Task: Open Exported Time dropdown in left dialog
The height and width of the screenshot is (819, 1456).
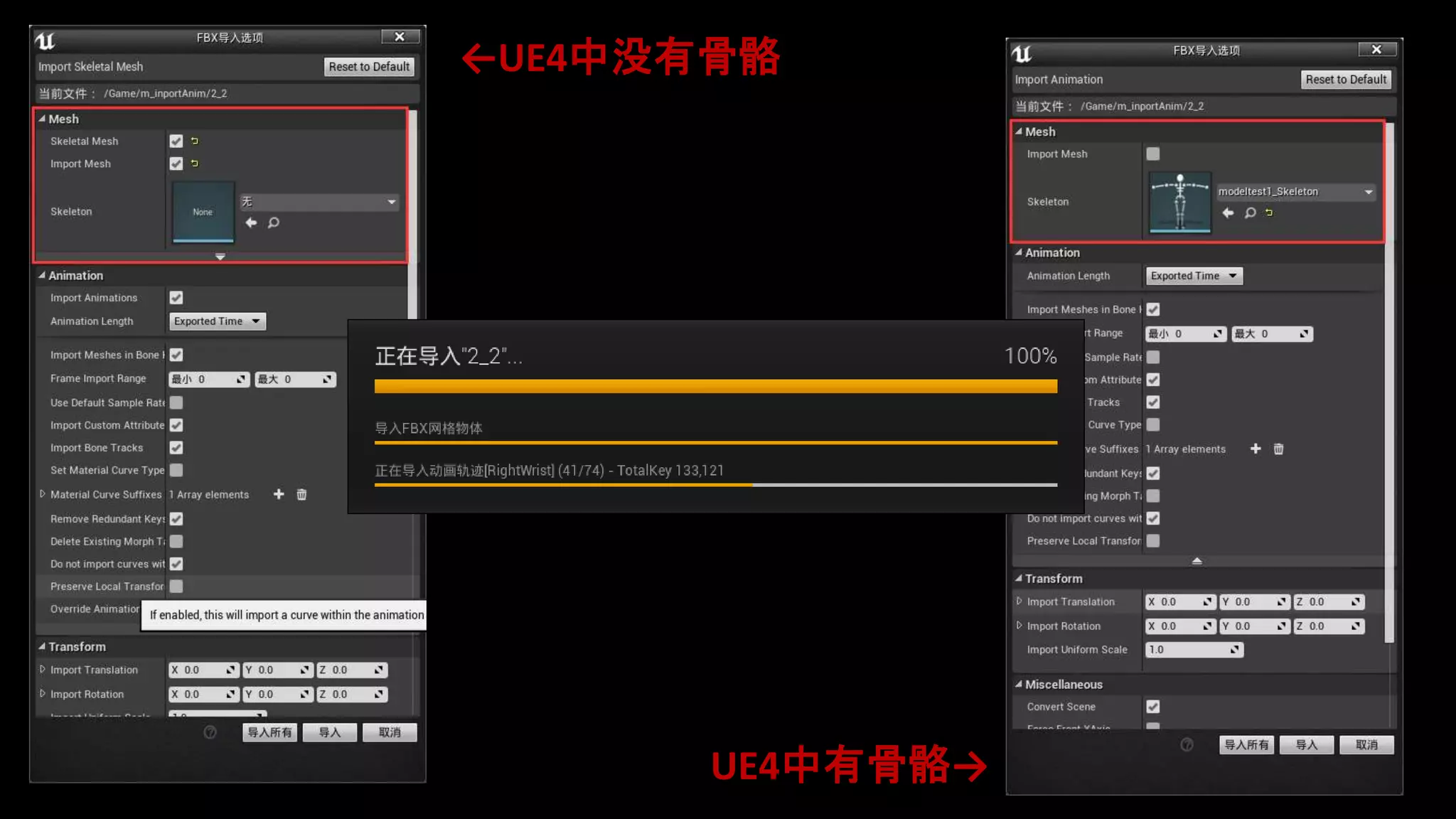Action: pos(217,321)
